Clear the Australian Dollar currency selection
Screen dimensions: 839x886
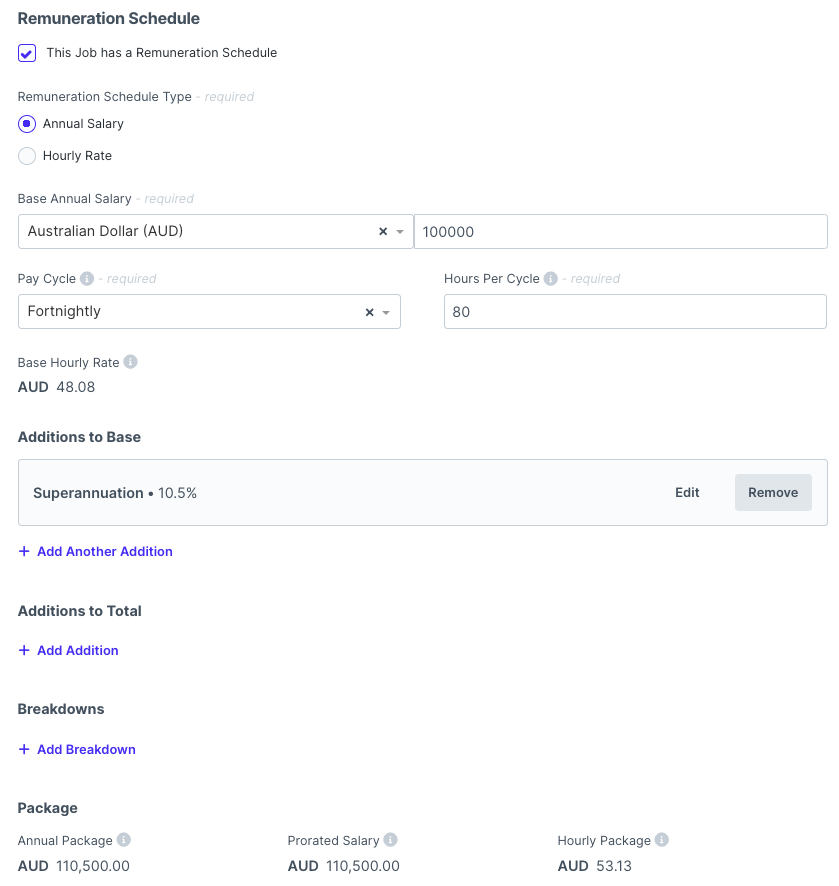point(382,232)
